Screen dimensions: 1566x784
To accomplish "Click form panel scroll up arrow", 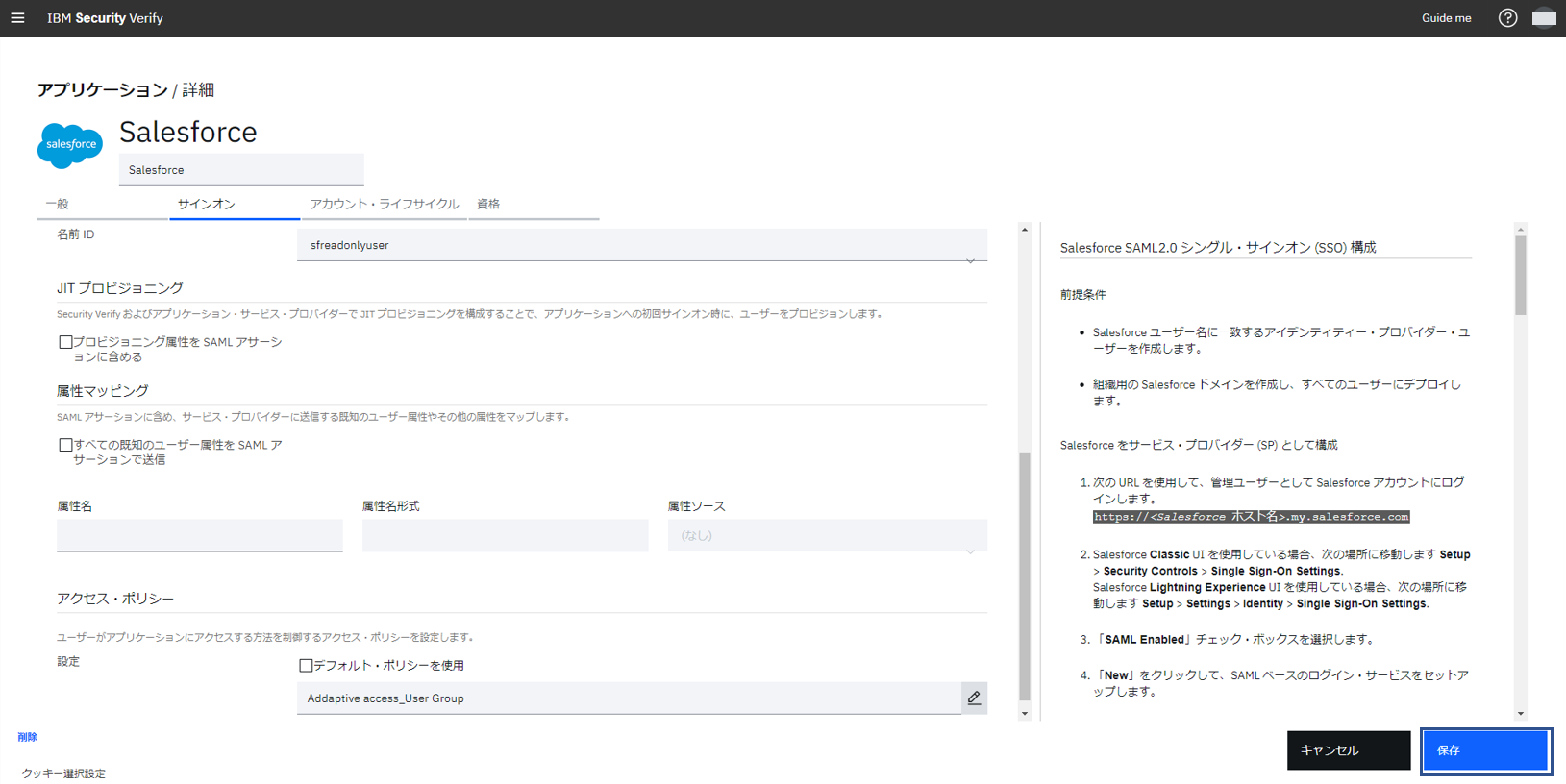I will coord(1025,230).
